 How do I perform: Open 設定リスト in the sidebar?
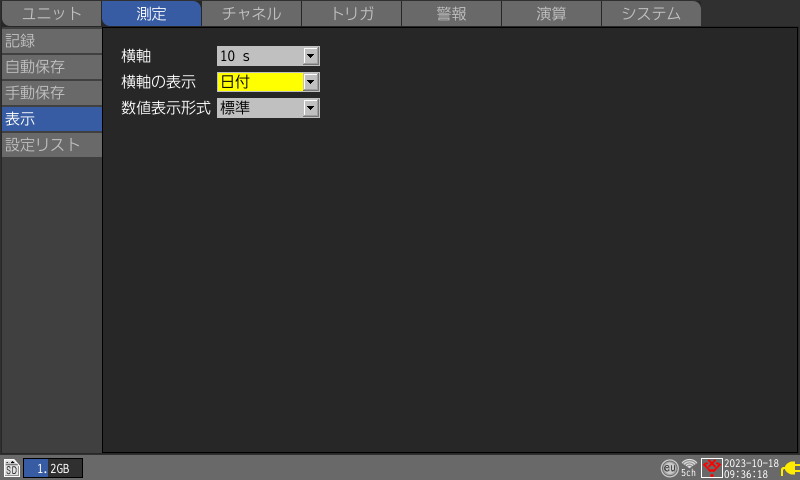(x=52, y=145)
